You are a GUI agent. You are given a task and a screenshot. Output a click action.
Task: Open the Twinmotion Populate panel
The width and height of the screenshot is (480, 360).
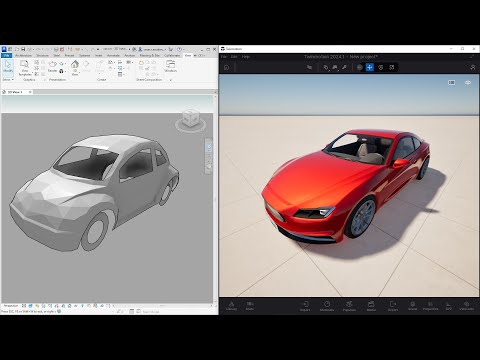coord(349,306)
